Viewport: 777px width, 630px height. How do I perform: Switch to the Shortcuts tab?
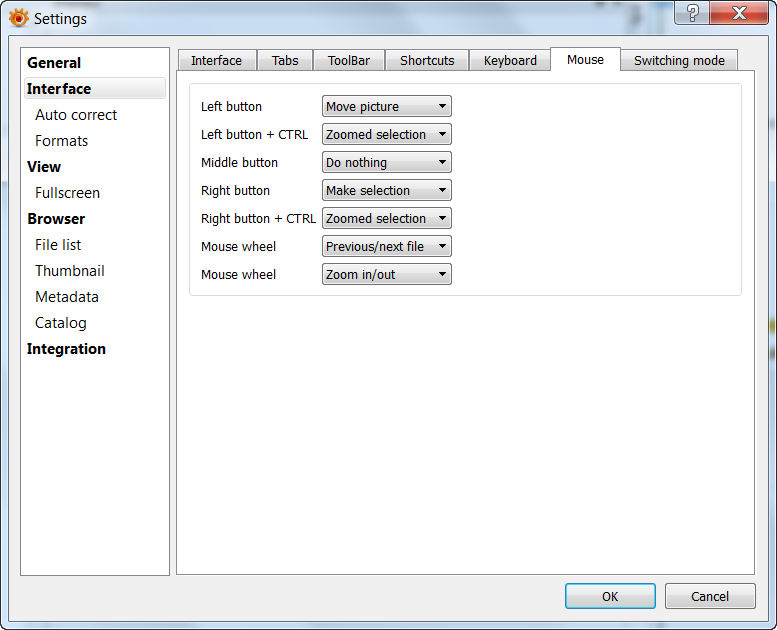point(427,60)
